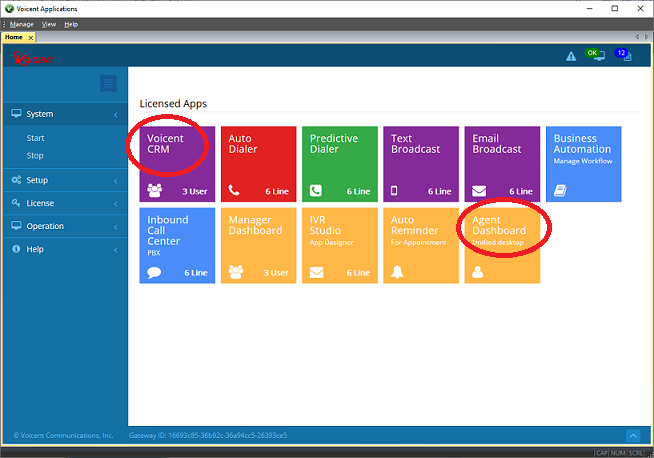Click the 12 notifications document icon
The height and width of the screenshot is (458, 654).
click(624, 54)
